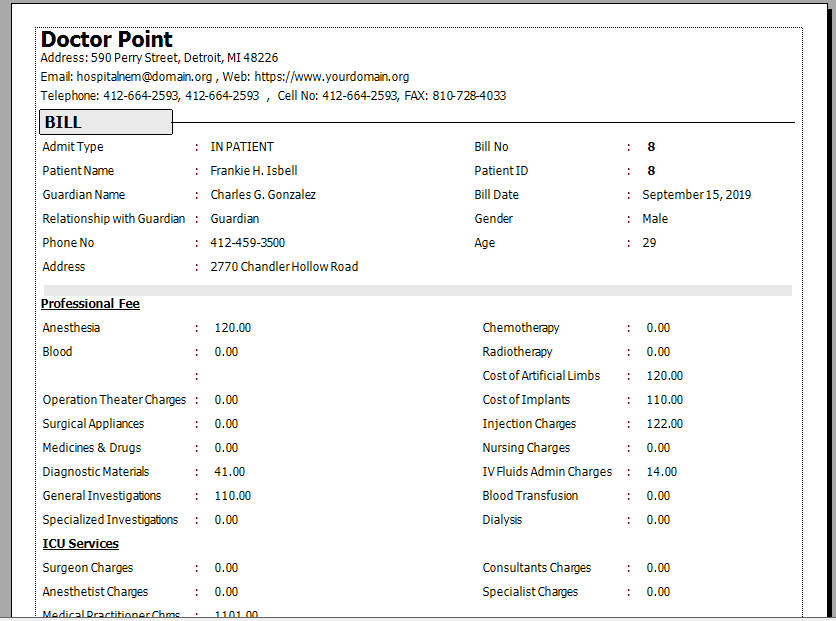Click the Injection Charges amount 122.00
Image resolution: width=836 pixels, height=621 pixels.
pos(664,424)
